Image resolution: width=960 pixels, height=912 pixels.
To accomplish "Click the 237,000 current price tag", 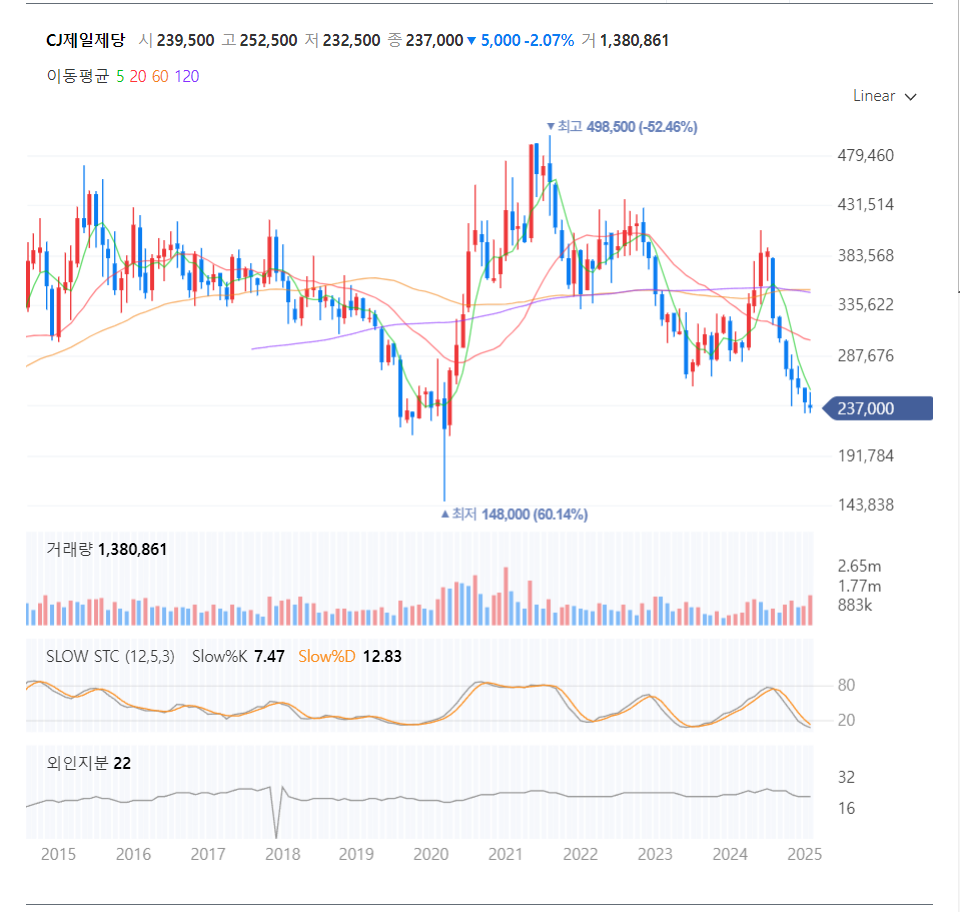I will (877, 408).
